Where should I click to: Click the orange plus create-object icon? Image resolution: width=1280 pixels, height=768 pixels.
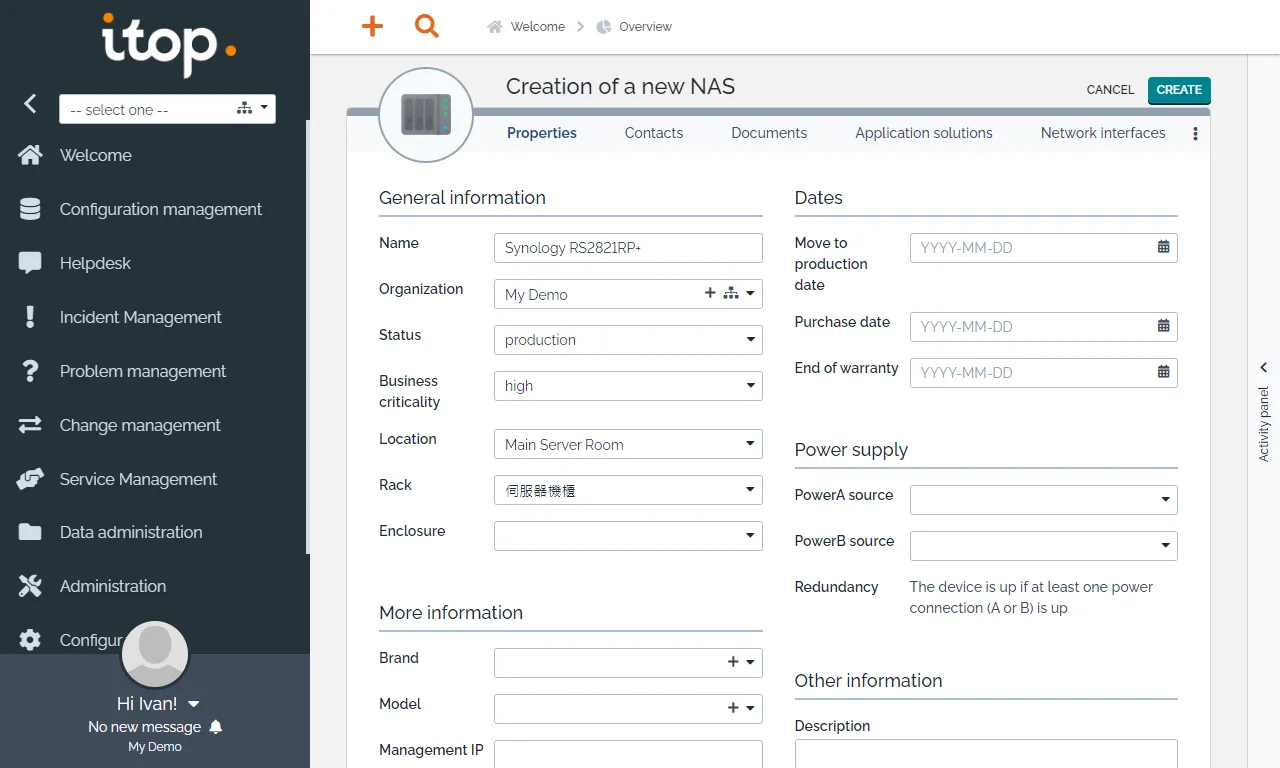(x=372, y=27)
